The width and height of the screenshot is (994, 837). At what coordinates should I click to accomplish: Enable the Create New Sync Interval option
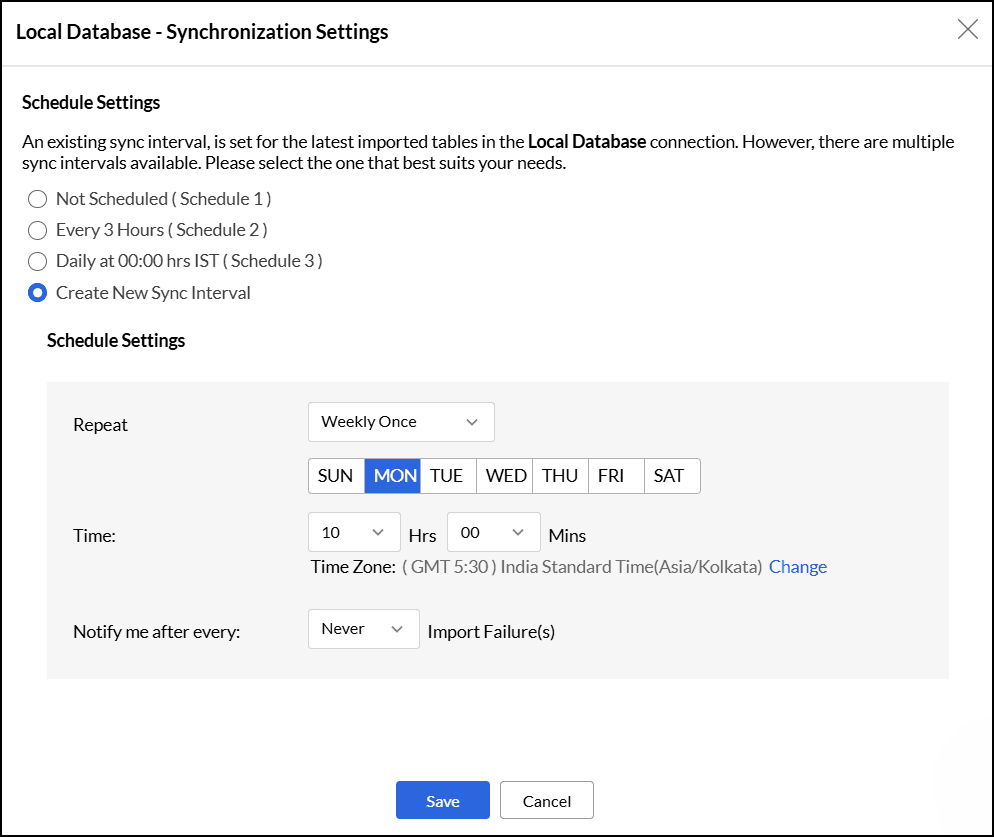click(x=37, y=293)
